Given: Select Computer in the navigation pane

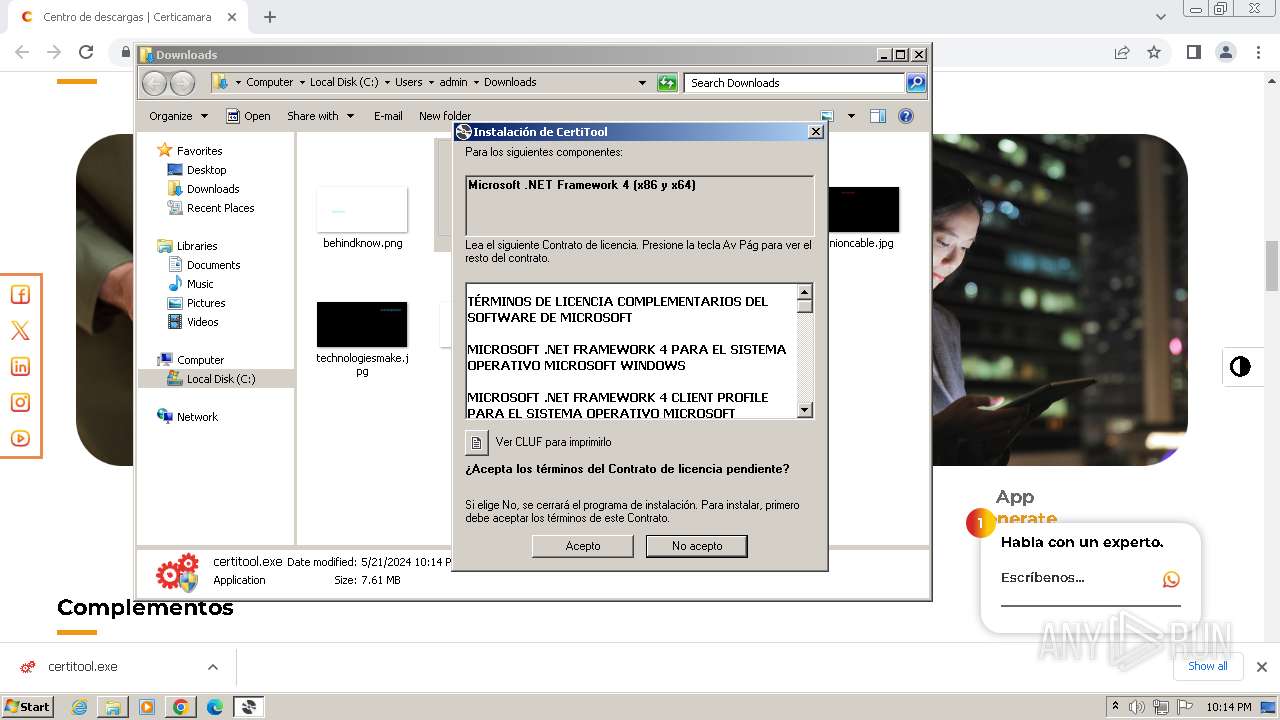Looking at the screenshot, I should tap(200, 360).
